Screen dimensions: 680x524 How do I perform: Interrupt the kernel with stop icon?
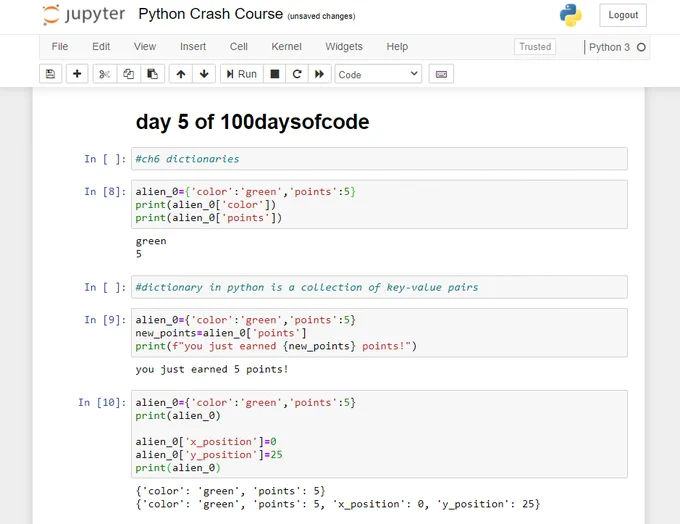click(x=275, y=74)
